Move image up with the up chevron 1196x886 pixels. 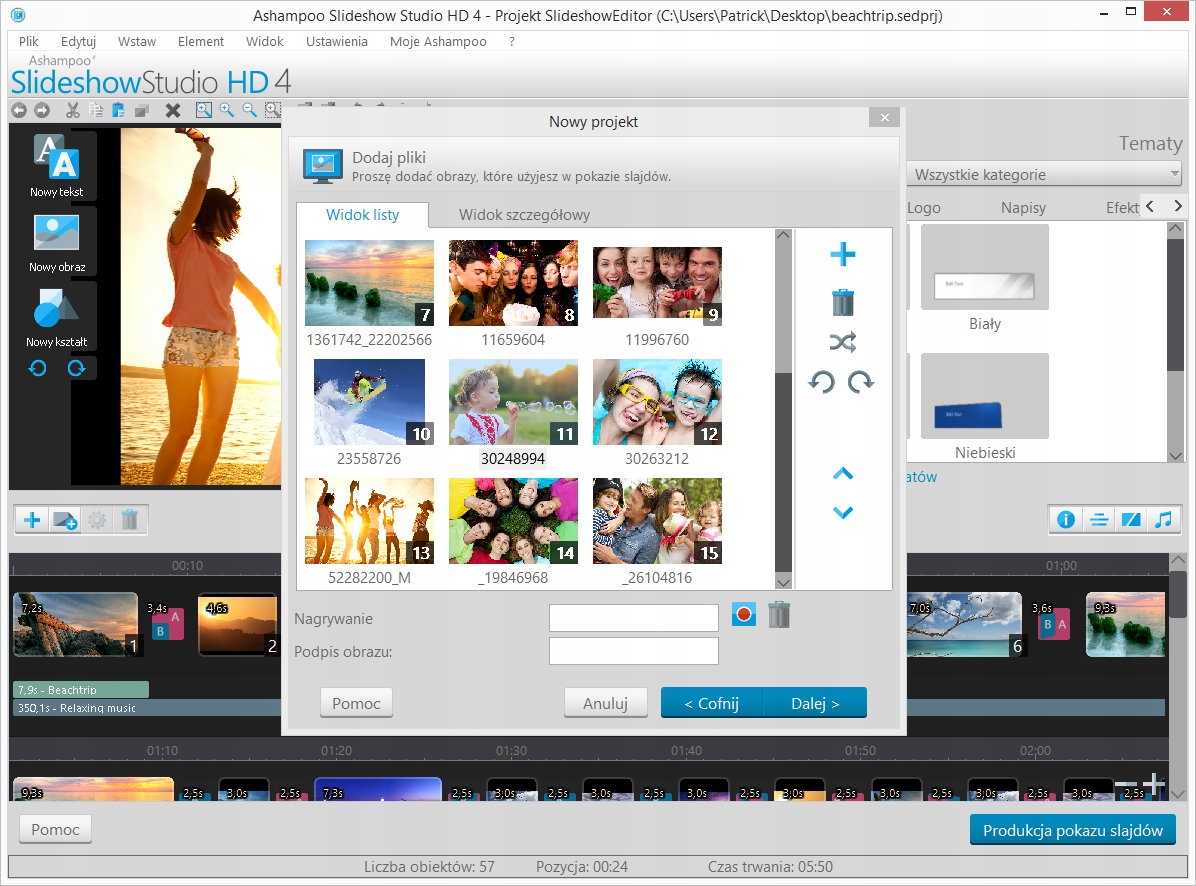pyautogui.click(x=843, y=474)
